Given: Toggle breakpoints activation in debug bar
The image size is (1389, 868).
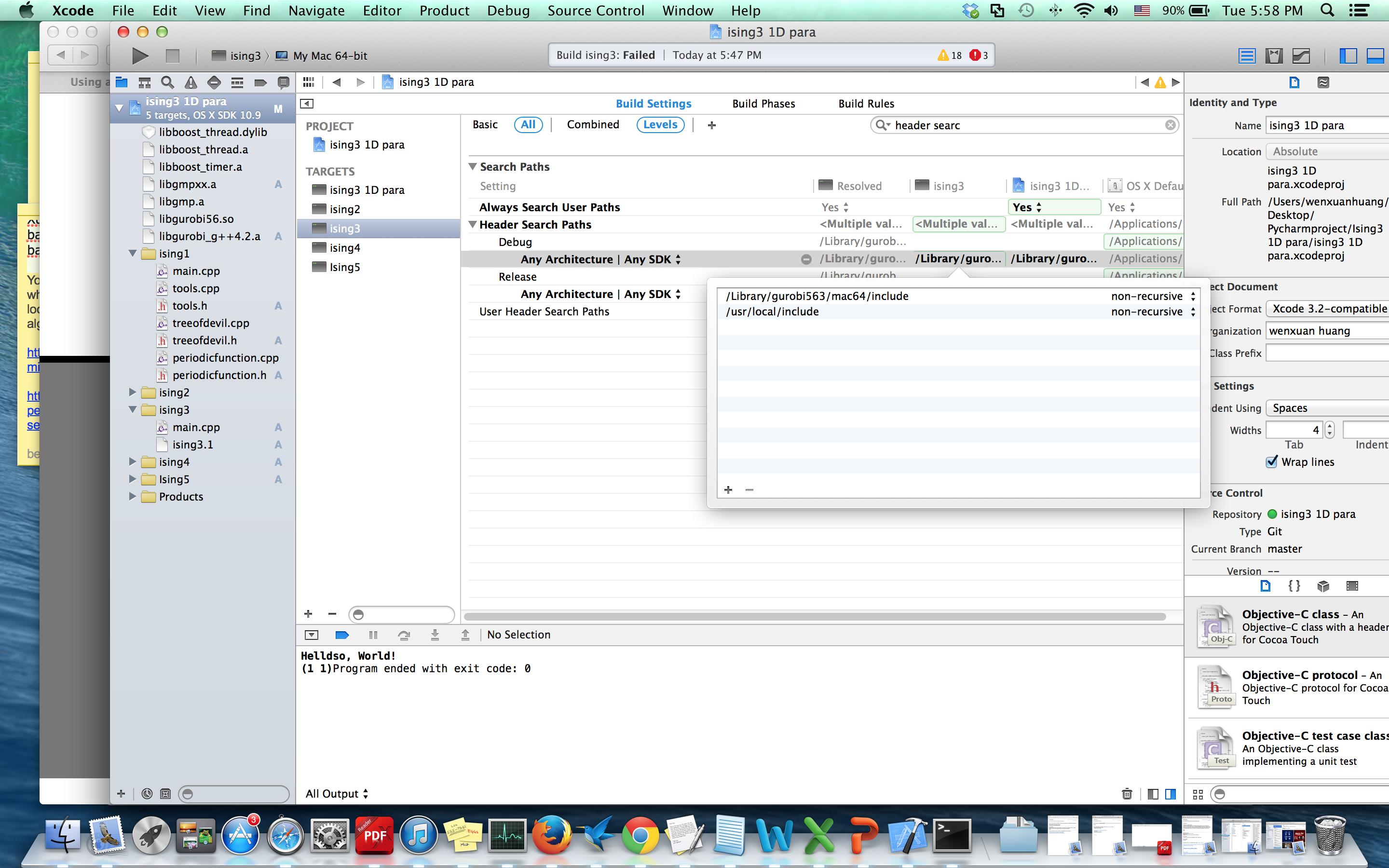Looking at the screenshot, I should coord(341,635).
